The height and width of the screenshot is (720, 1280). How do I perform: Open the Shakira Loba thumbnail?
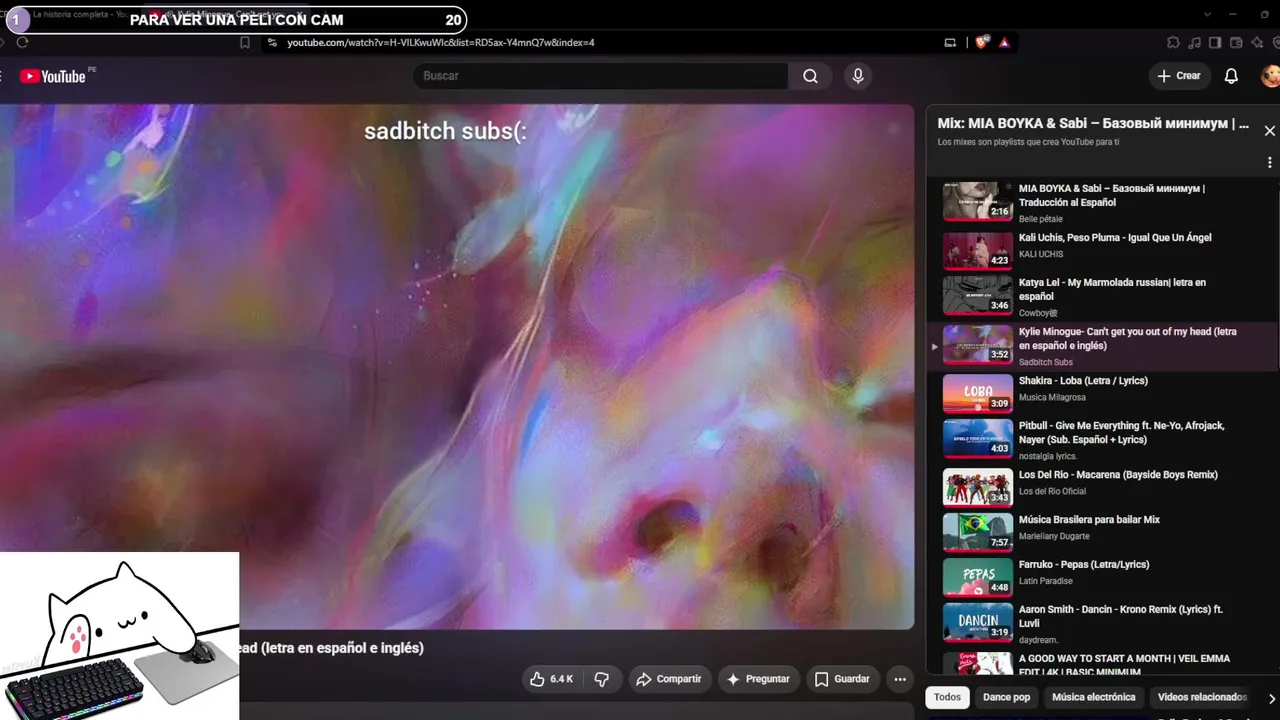[978, 394]
